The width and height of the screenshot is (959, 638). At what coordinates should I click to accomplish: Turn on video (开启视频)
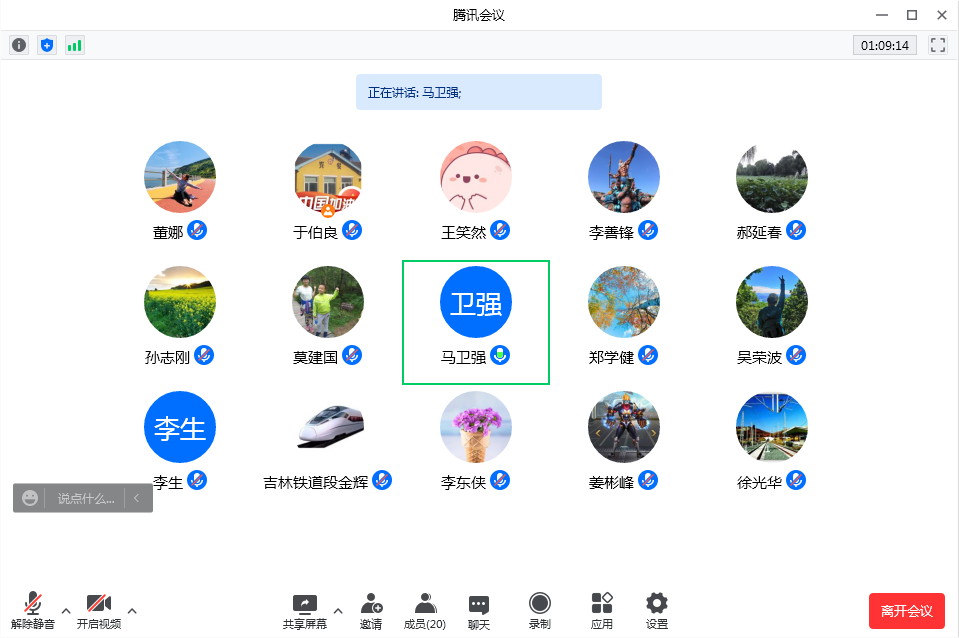click(98, 610)
